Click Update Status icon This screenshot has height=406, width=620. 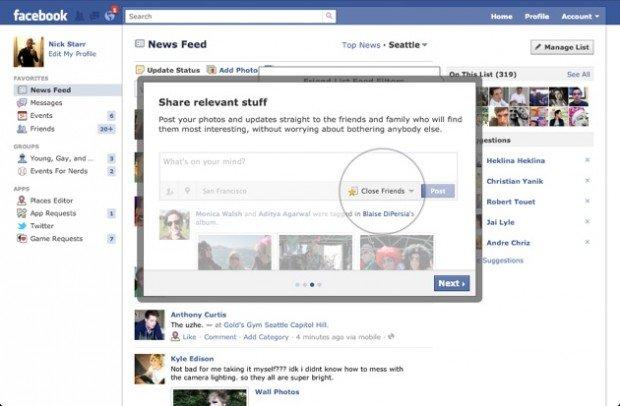[140, 70]
